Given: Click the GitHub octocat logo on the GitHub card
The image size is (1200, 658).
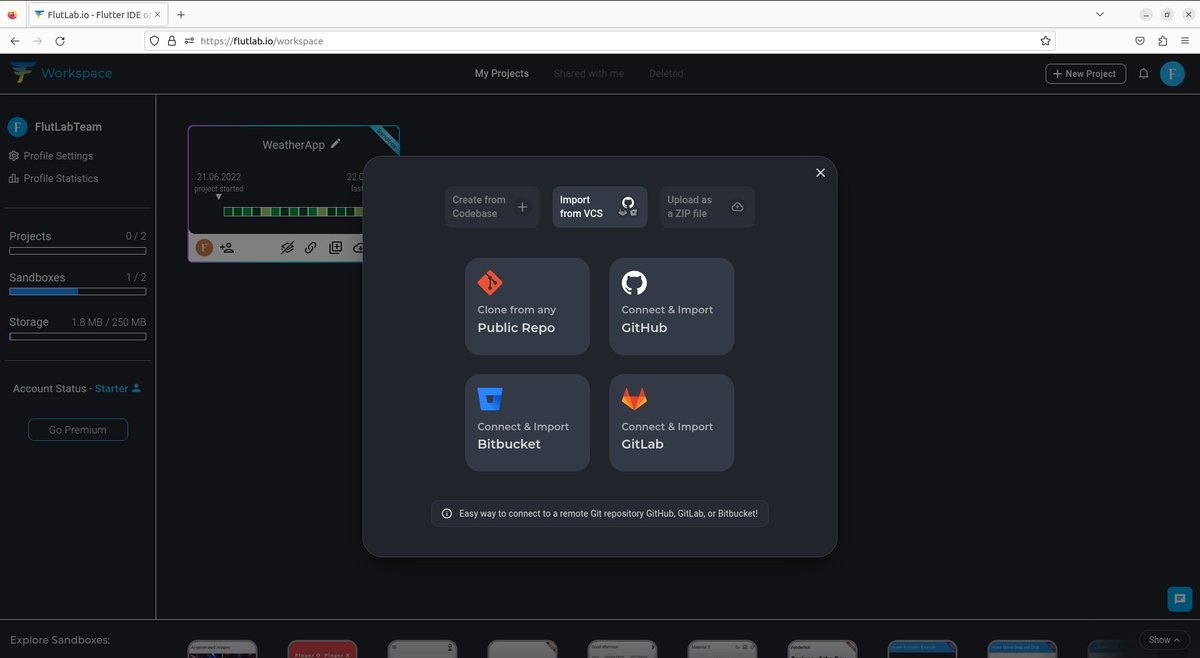Looking at the screenshot, I should point(634,282).
